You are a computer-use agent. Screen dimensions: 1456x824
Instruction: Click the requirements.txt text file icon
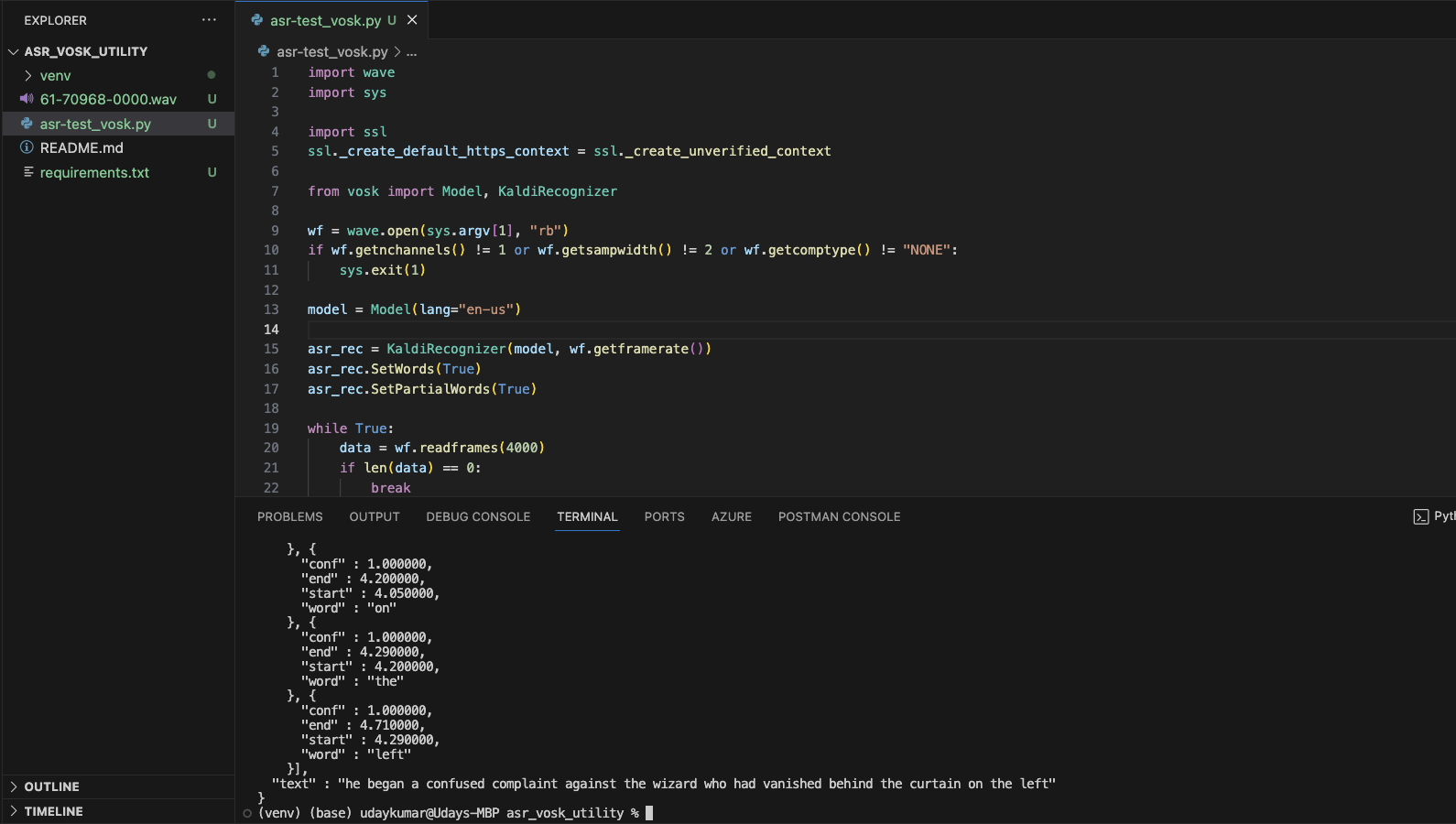(x=27, y=172)
